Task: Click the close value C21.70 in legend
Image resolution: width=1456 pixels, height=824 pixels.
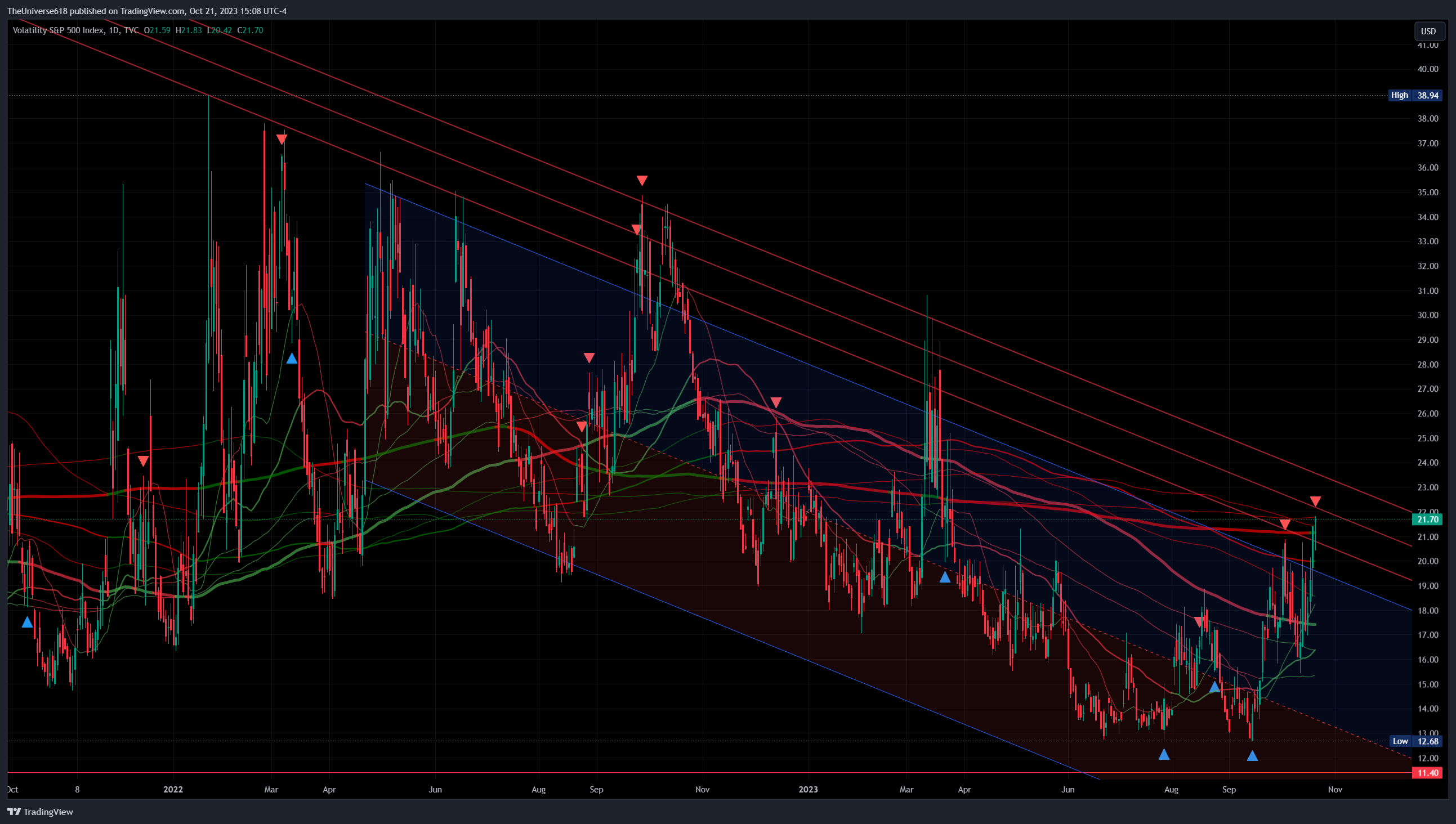Action: (250, 30)
